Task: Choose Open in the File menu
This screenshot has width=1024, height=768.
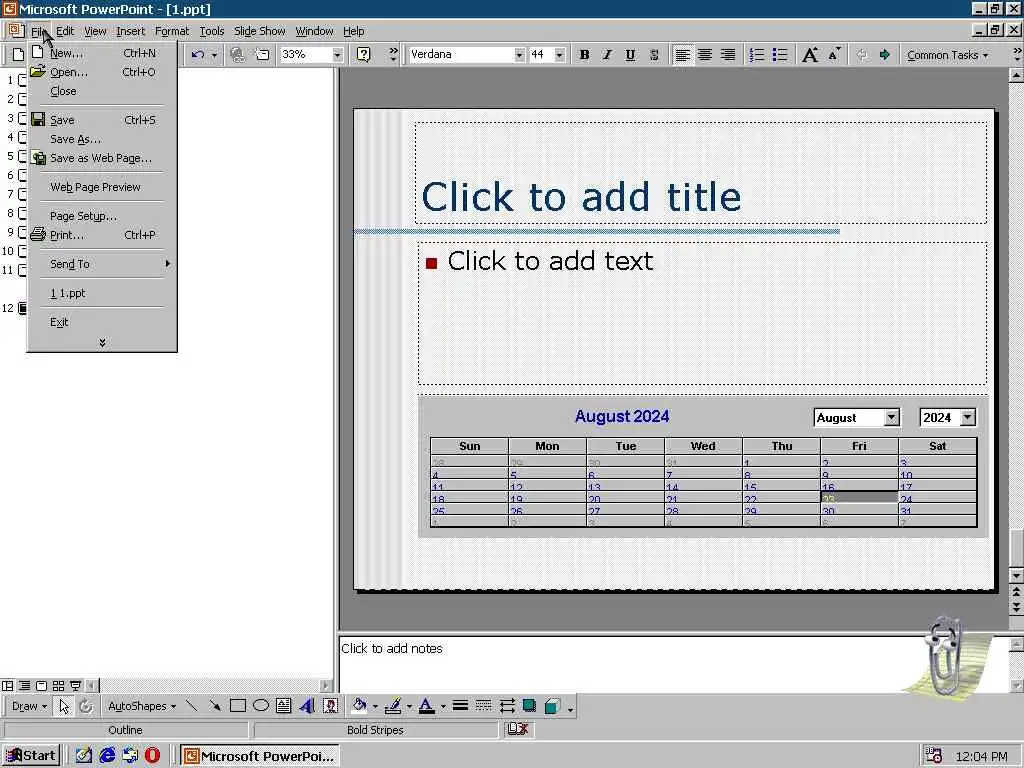Action: (102, 72)
